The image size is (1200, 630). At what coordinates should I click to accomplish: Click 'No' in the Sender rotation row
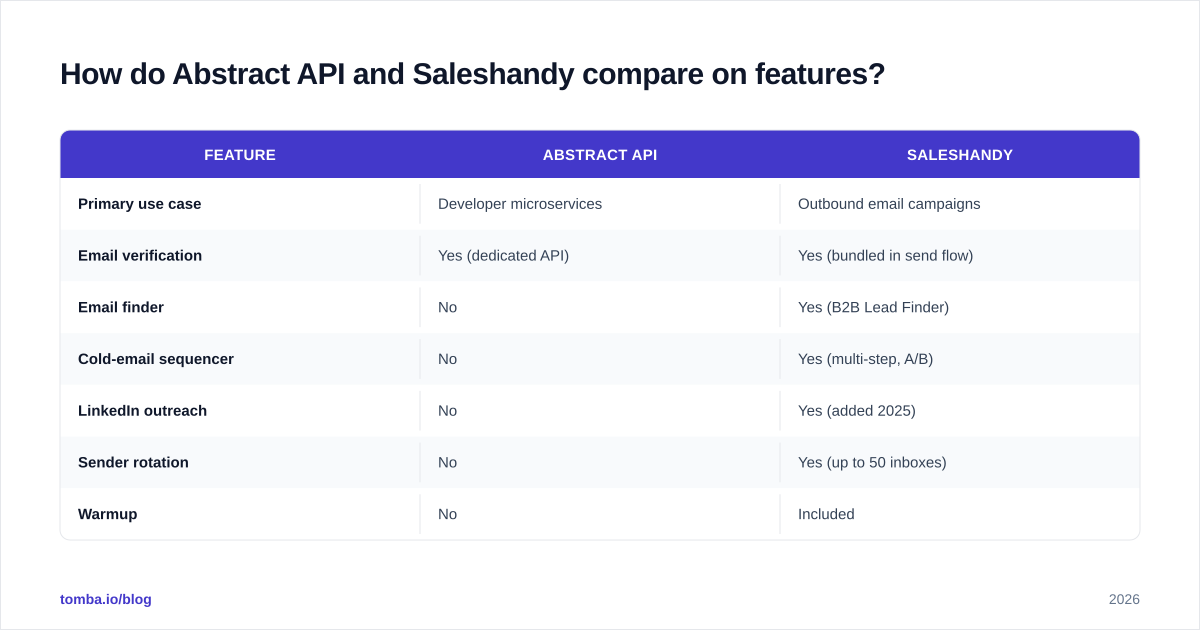[447, 463]
